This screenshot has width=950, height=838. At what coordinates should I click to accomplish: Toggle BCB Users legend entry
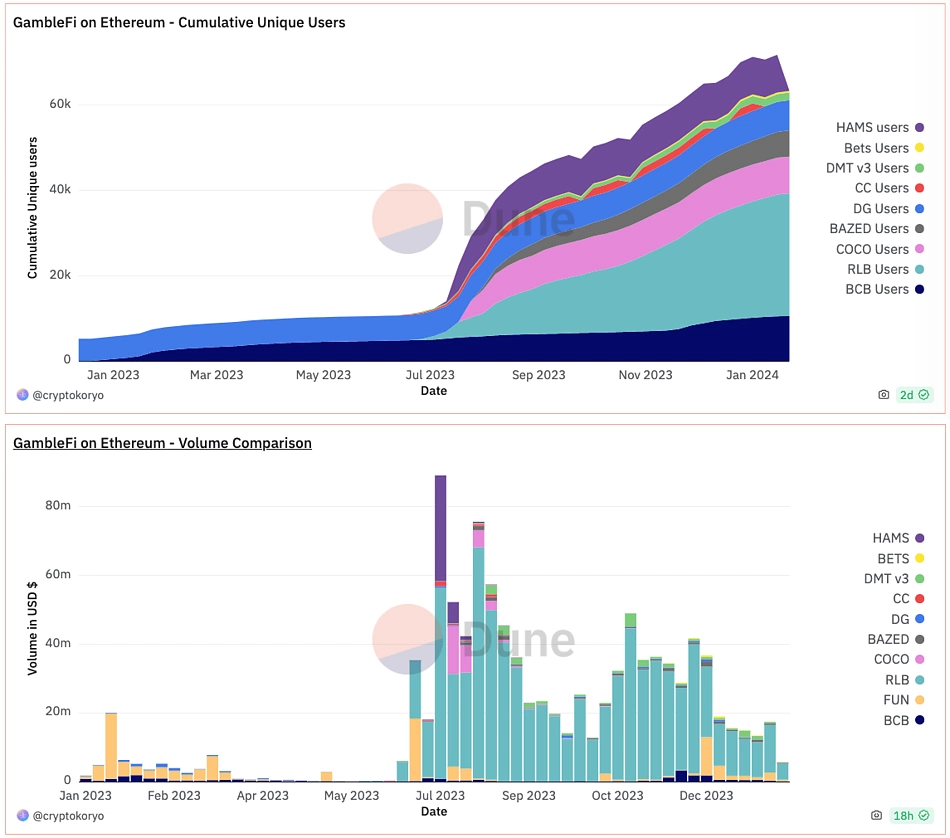[877, 290]
